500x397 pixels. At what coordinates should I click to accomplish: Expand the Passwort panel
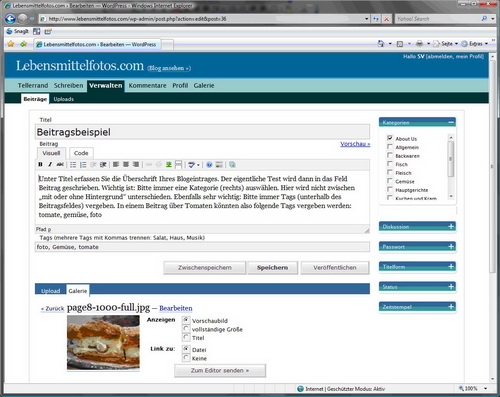point(451,246)
